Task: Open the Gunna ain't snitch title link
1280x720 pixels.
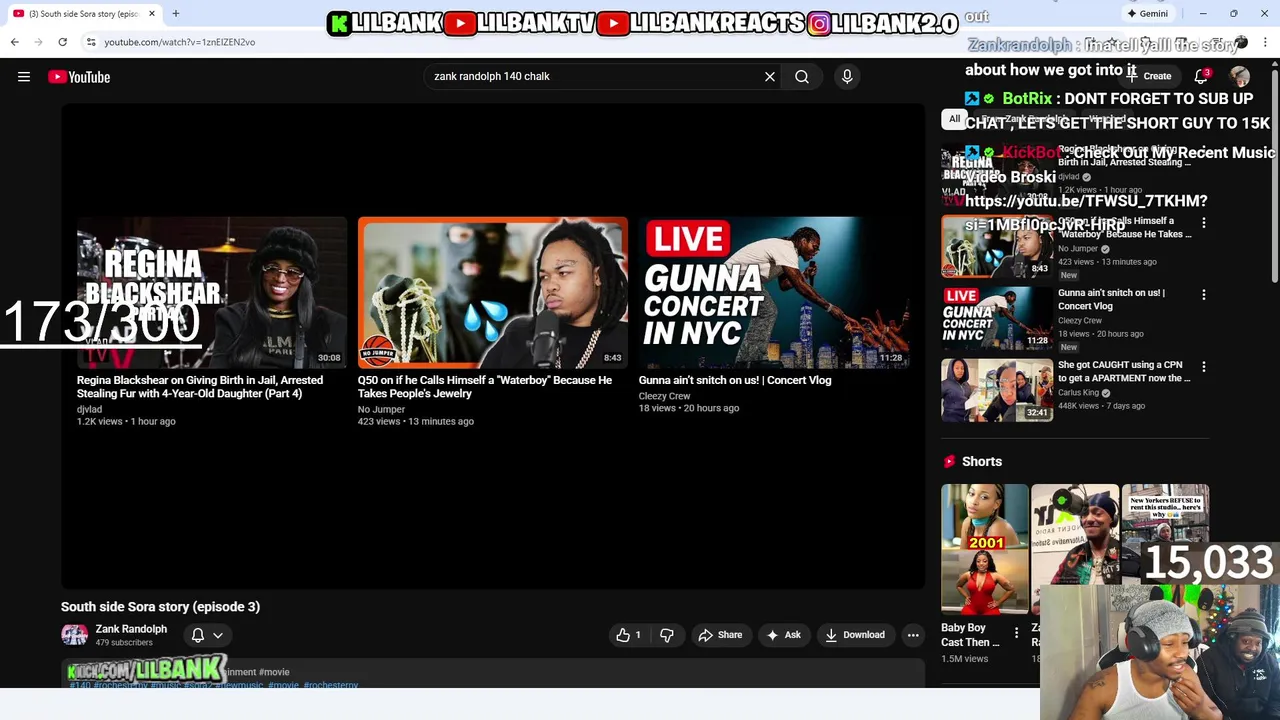Action: click(x=735, y=380)
